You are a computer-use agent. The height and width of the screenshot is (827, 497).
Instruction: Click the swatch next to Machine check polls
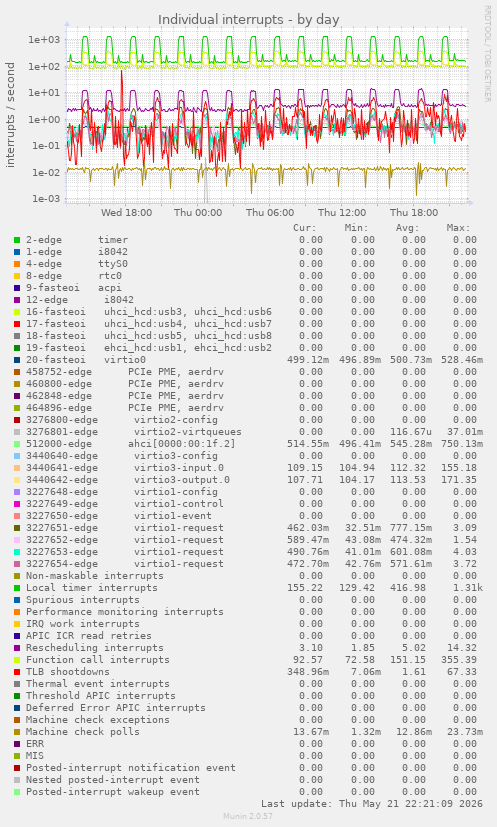(x=17, y=732)
